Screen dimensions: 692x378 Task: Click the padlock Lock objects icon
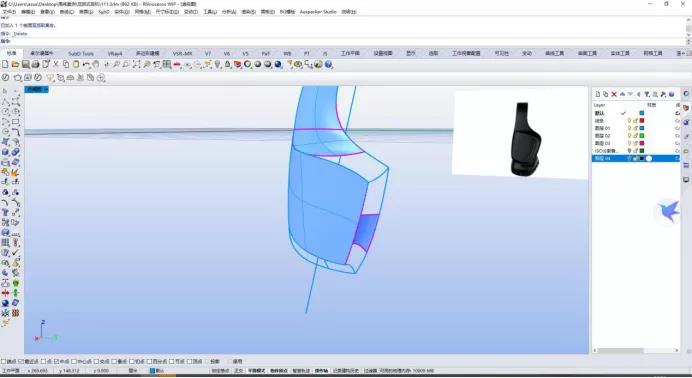tap(227, 64)
